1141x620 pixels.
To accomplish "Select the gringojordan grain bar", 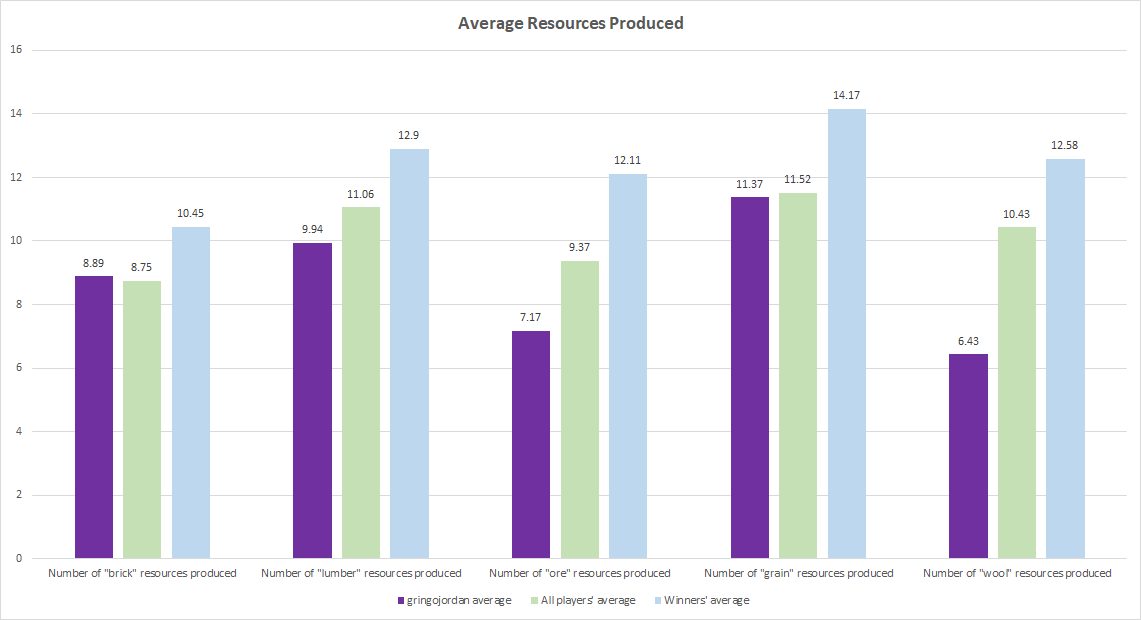I will tap(750, 378).
